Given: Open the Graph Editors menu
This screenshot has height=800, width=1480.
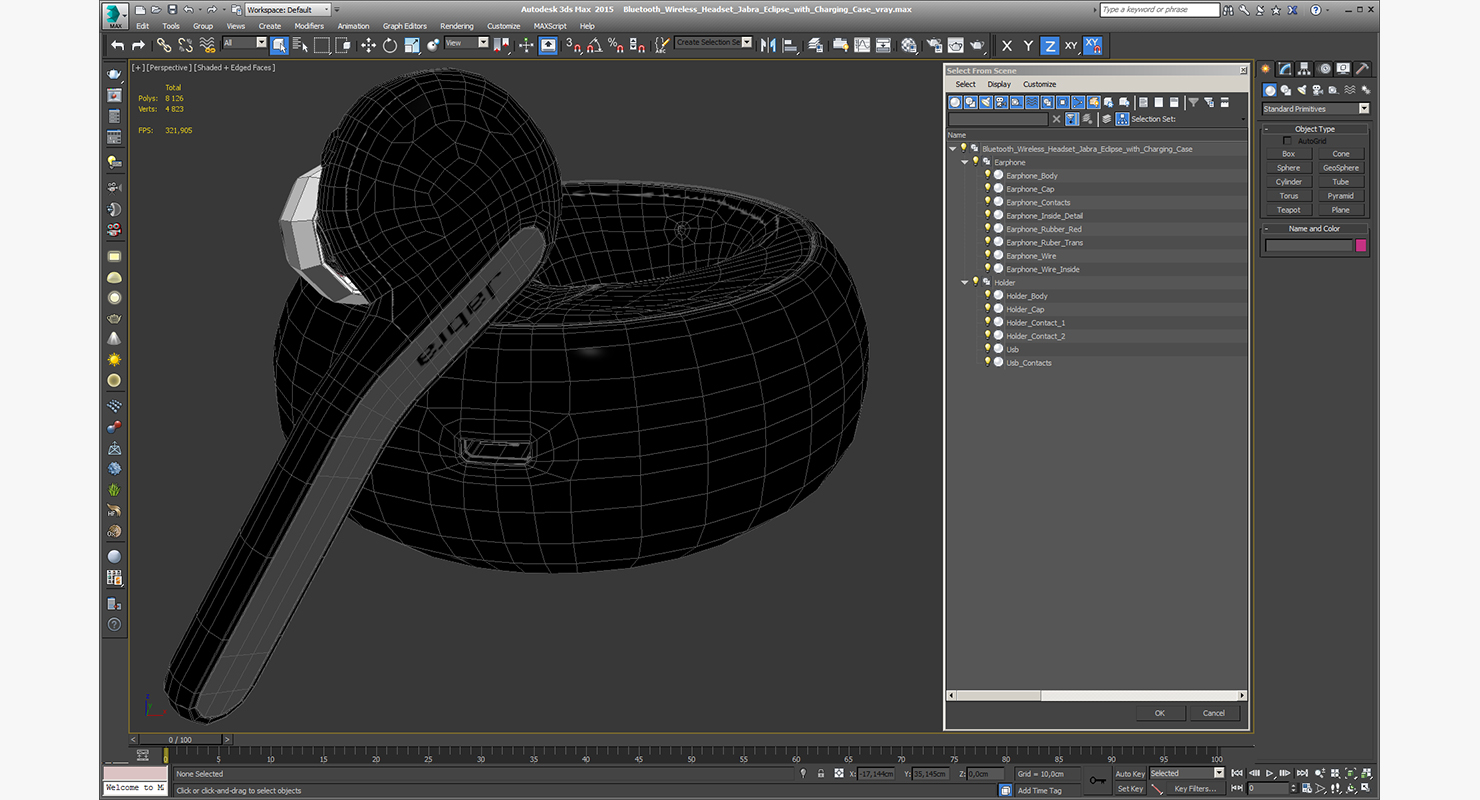Looking at the screenshot, I should [405, 26].
